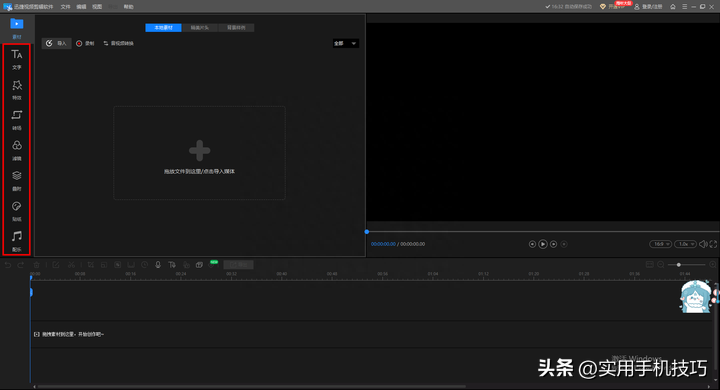Viewport: 720px width, 390px height.
Task: Click the cartoon mascot on the timeline
Action: click(x=696, y=297)
